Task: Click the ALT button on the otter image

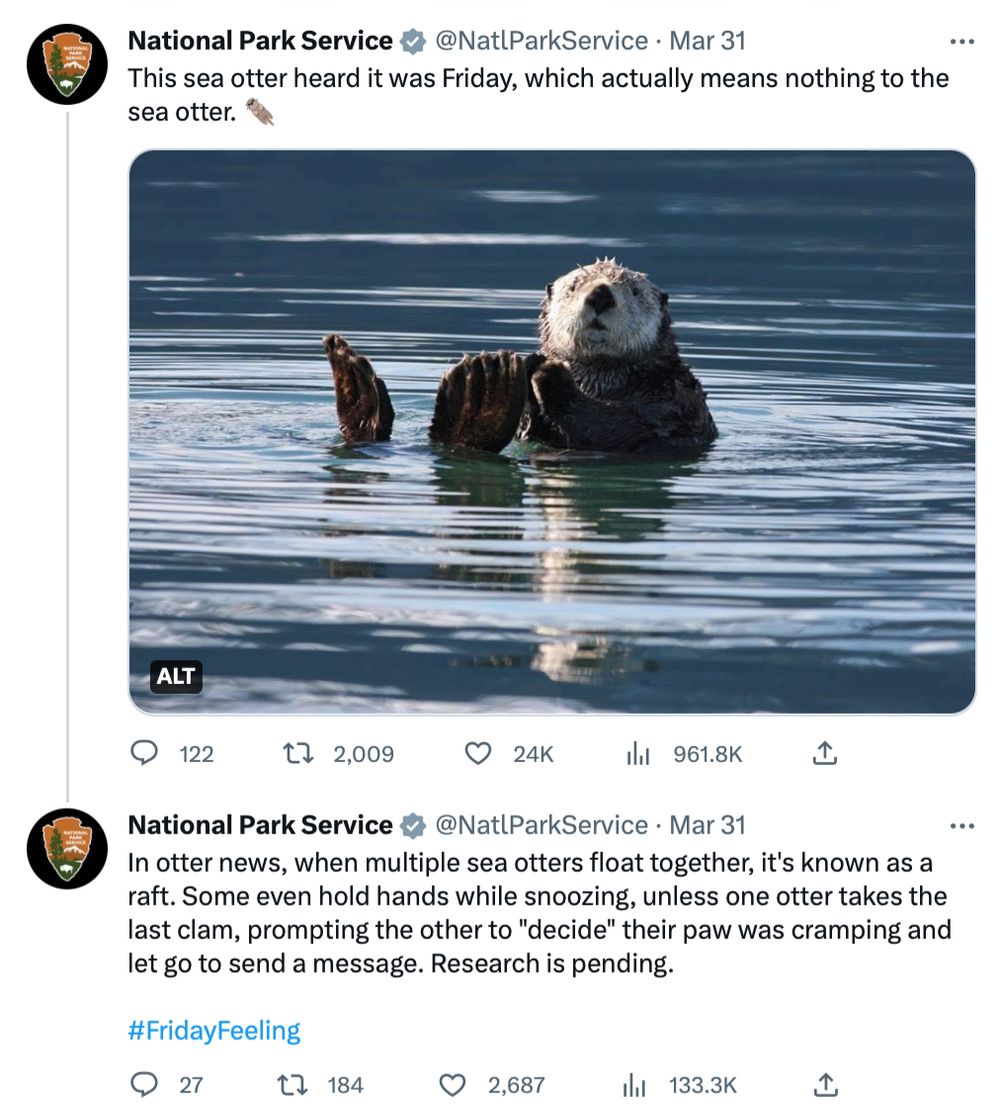Action: click(x=175, y=677)
